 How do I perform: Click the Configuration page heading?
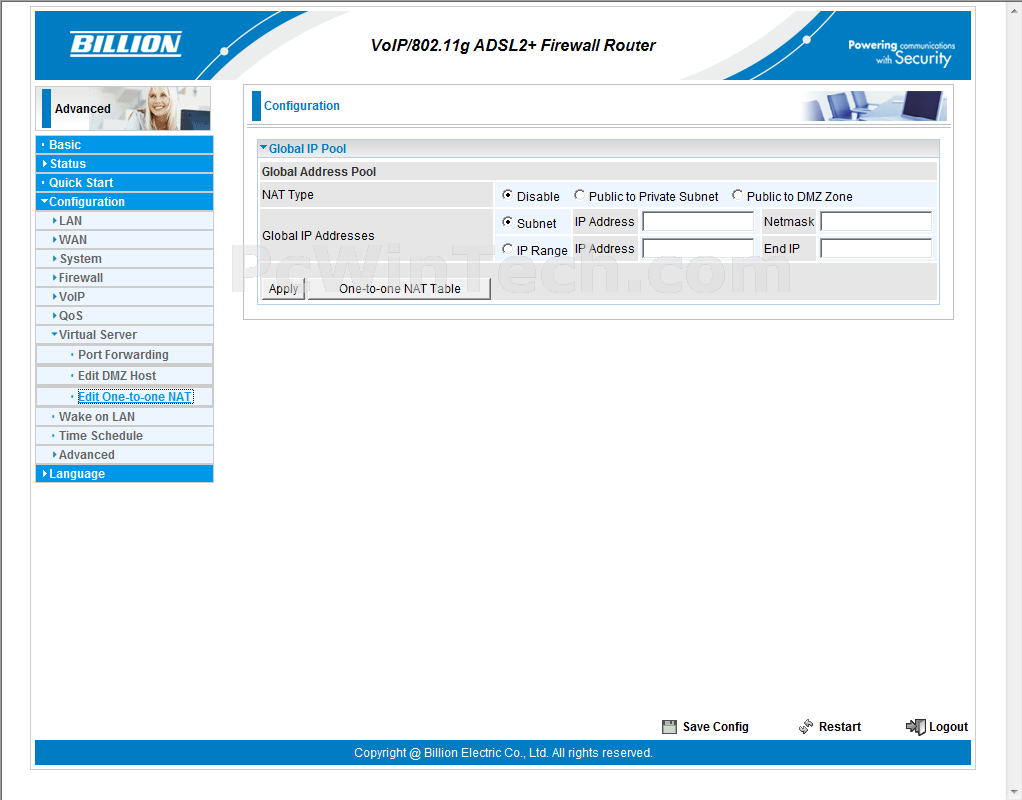click(x=301, y=106)
